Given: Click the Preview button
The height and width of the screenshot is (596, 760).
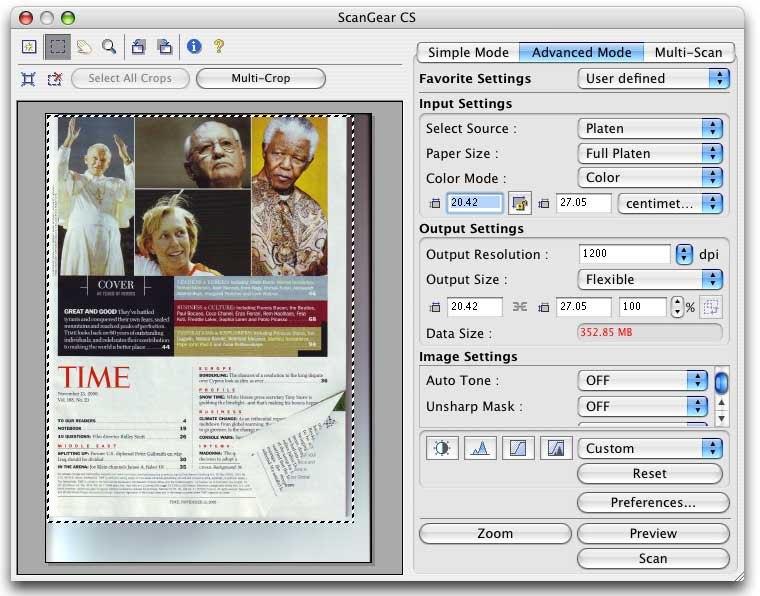Looking at the screenshot, I should (653, 533).
